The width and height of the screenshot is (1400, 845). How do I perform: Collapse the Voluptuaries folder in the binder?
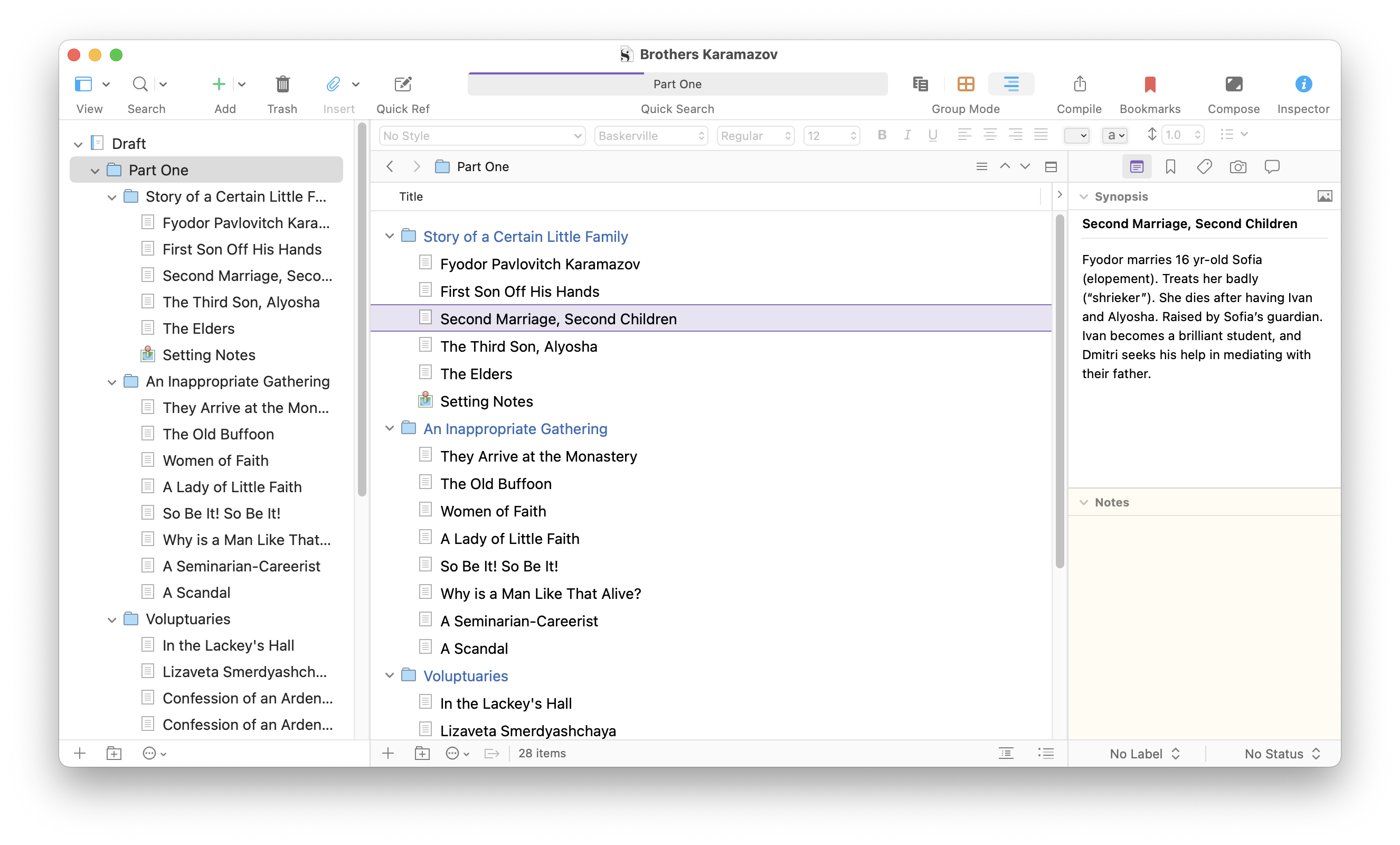112,620
